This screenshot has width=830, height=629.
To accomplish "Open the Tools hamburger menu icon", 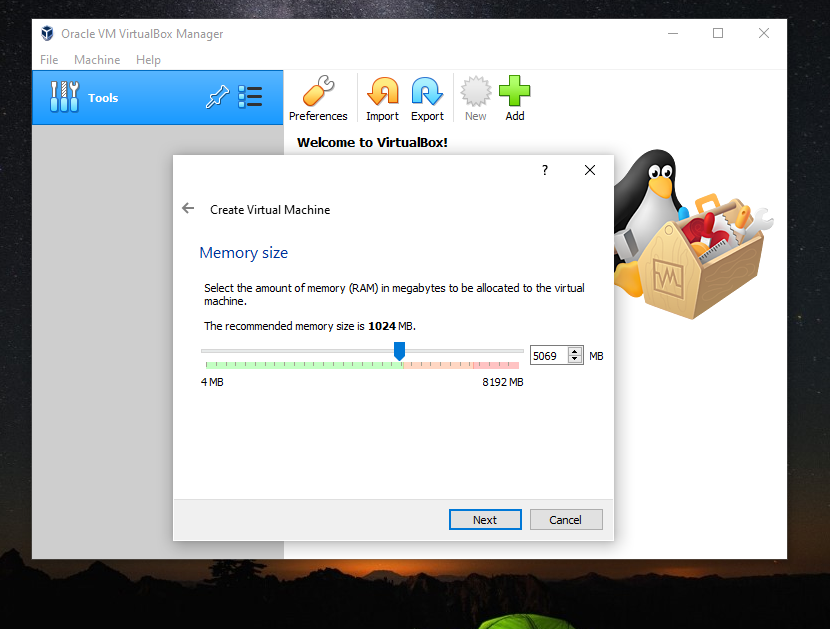I will click(x=250, y=97).
